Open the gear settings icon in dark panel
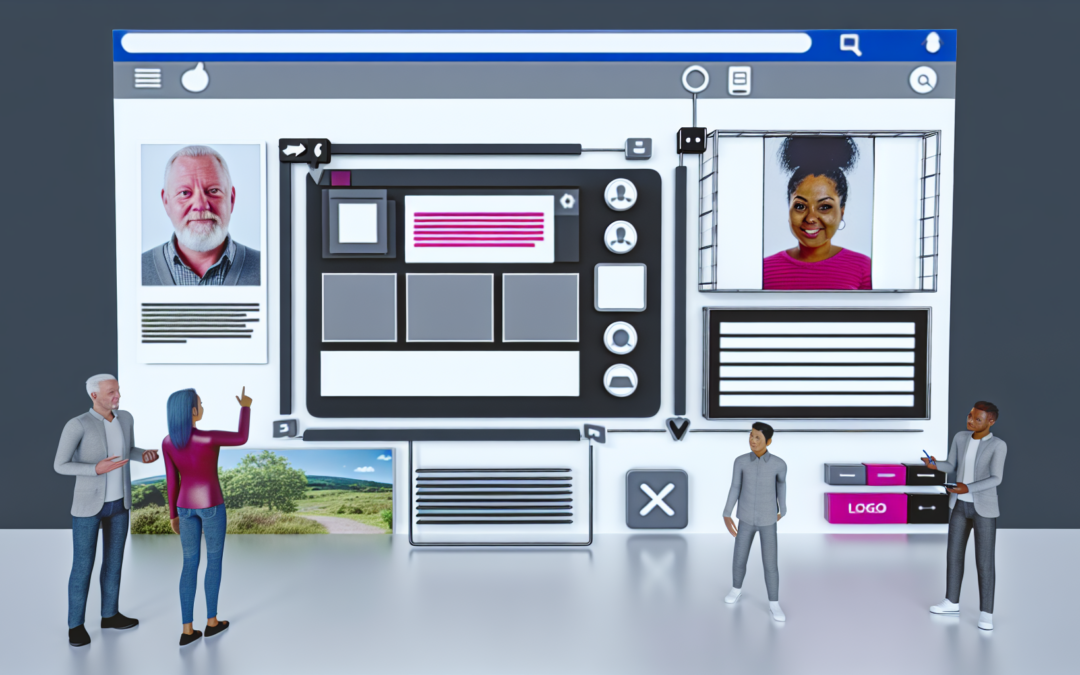Screen dimensions: 1080x675 [567, 201]
